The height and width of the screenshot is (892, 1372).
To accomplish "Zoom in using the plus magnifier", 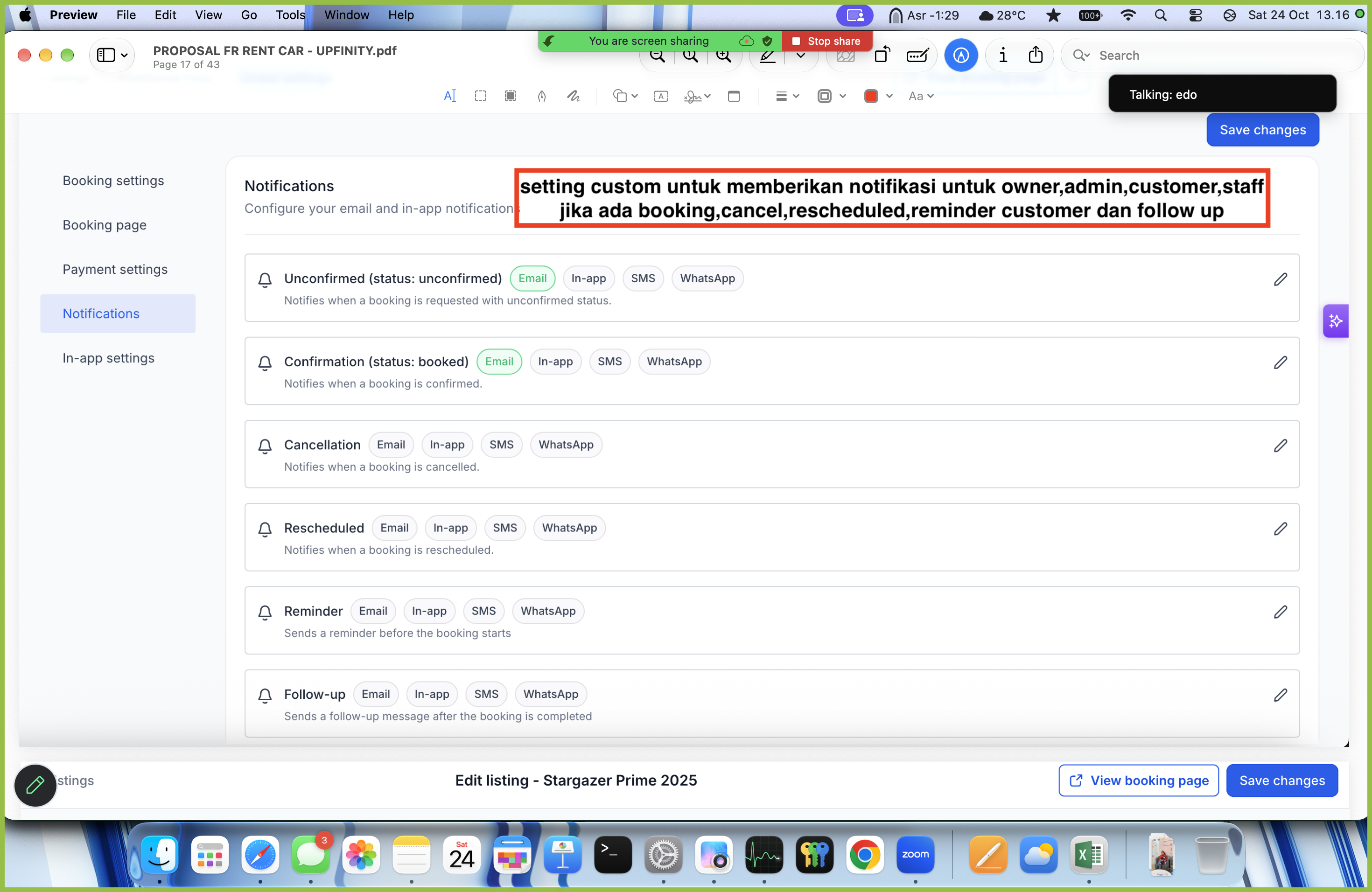I will coord(723,56).
